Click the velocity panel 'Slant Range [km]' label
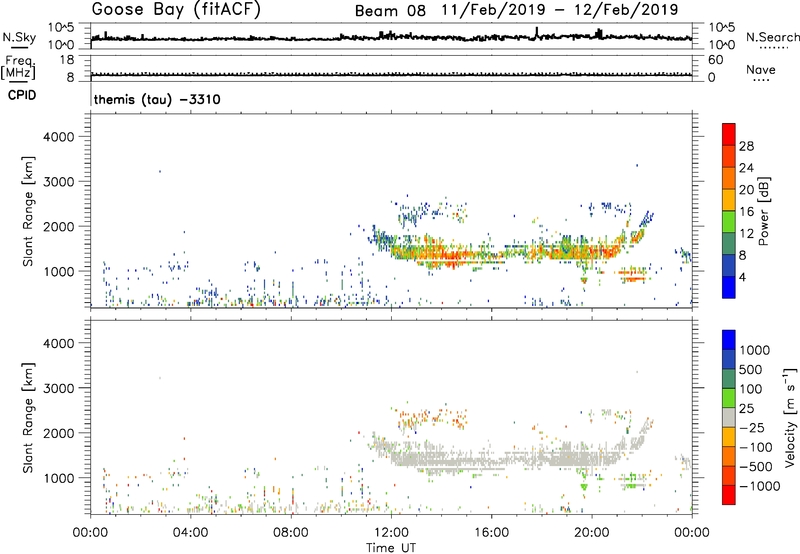Viewport: 800px width, 554px height. tap(28, 417)
